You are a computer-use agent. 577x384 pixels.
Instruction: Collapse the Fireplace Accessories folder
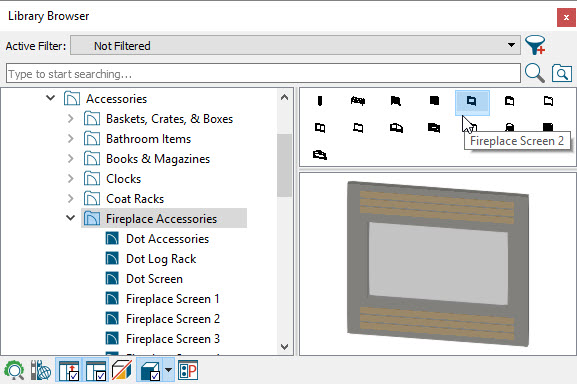[70, 218]
